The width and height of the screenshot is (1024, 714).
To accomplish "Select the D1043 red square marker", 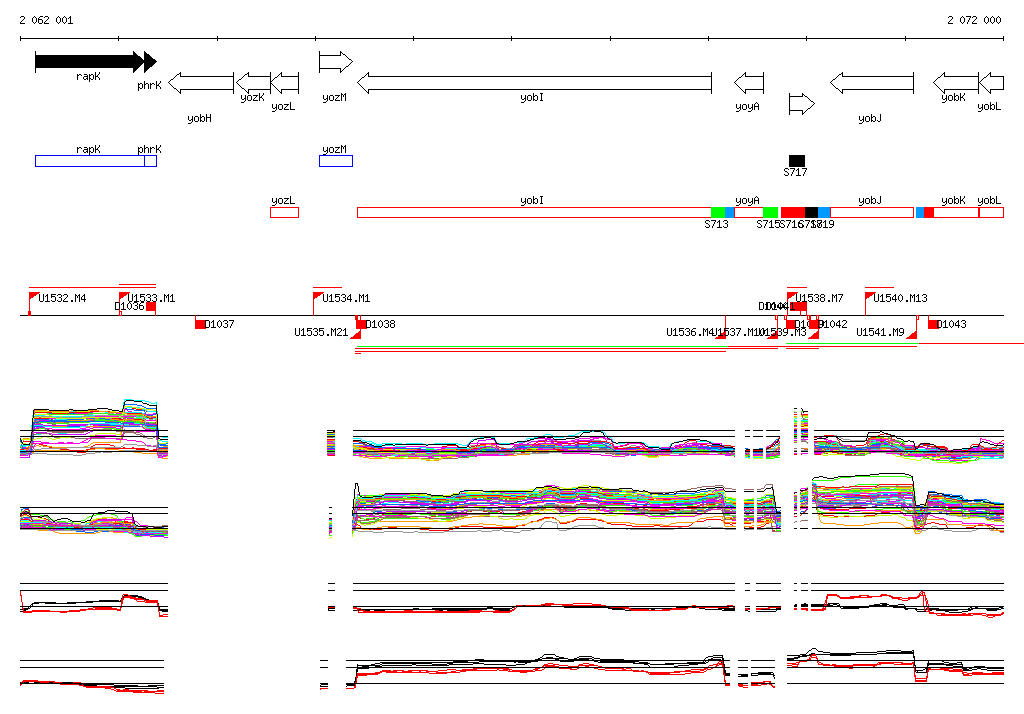I will tap(933, 324).
